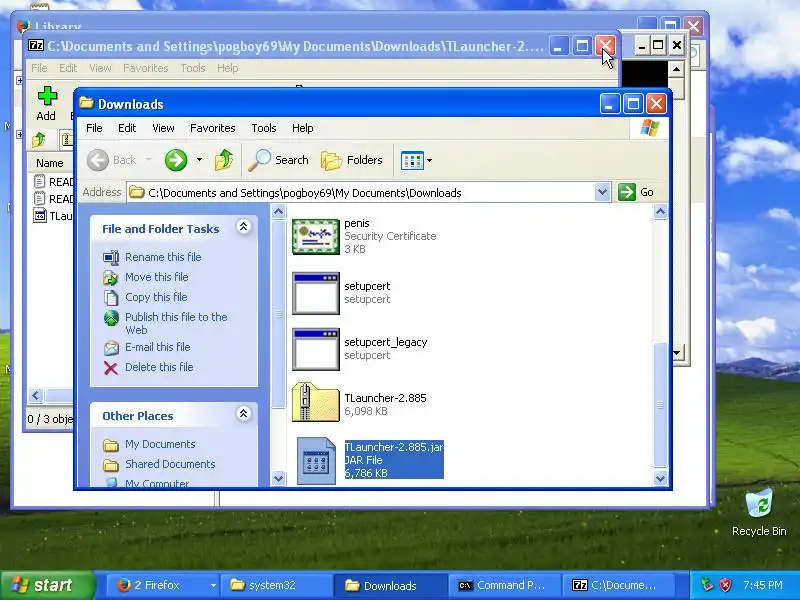Click scroll-up arrow in Command Prompt window
Screen dimensions: 800x600
677,69
